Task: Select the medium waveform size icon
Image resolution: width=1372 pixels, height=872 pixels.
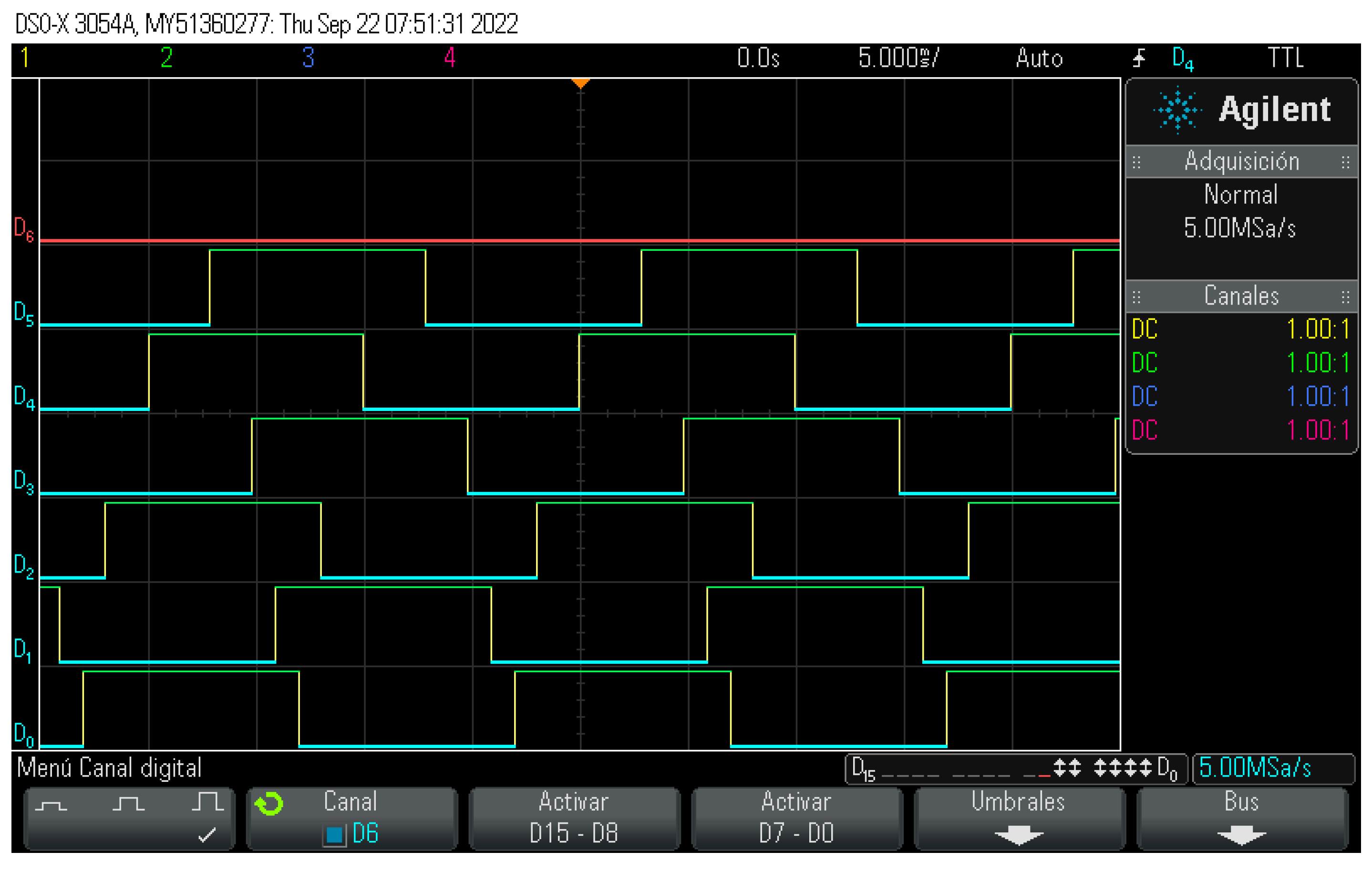Action: tap(129, 803)
